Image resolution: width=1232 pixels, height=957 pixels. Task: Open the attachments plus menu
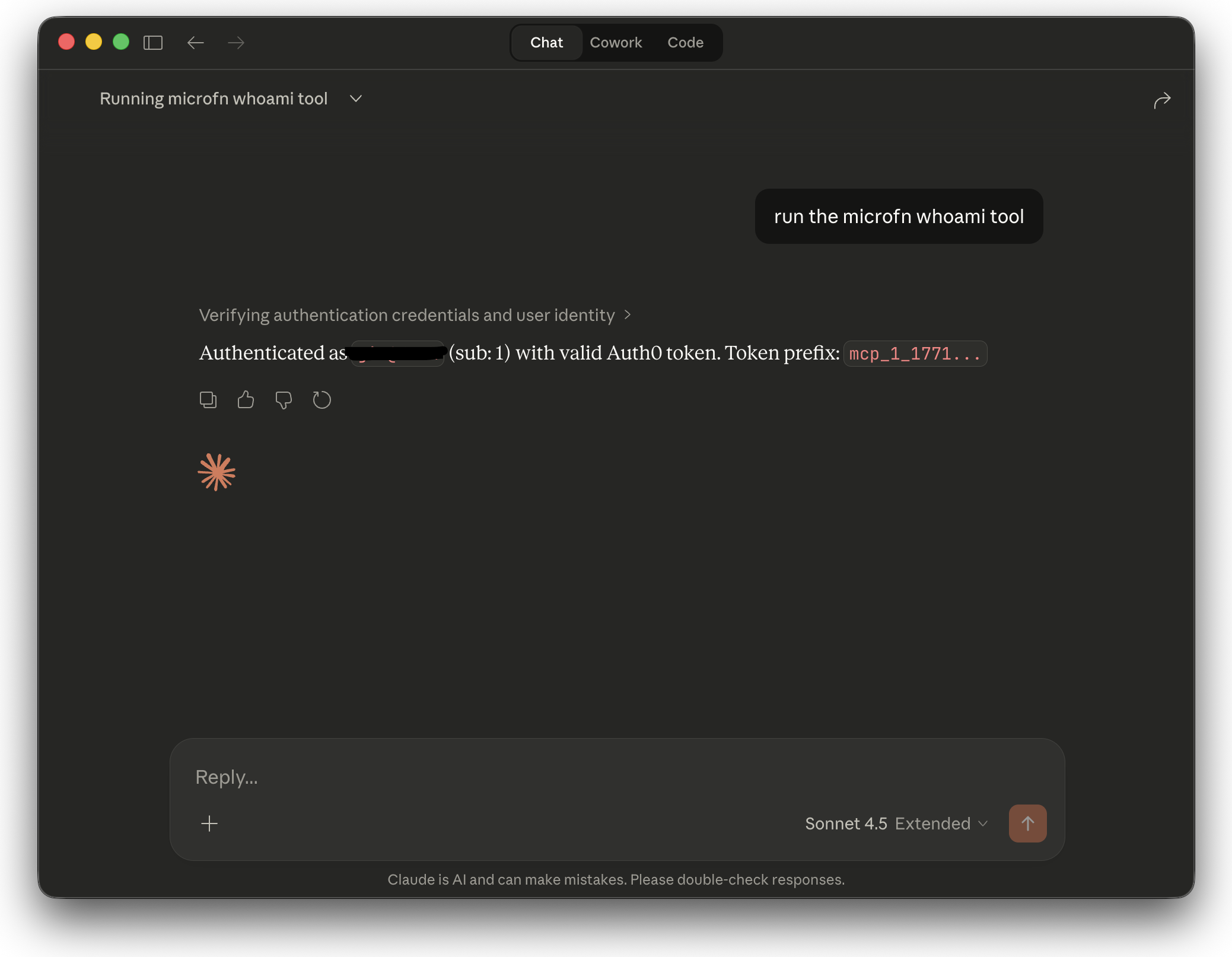209,824
